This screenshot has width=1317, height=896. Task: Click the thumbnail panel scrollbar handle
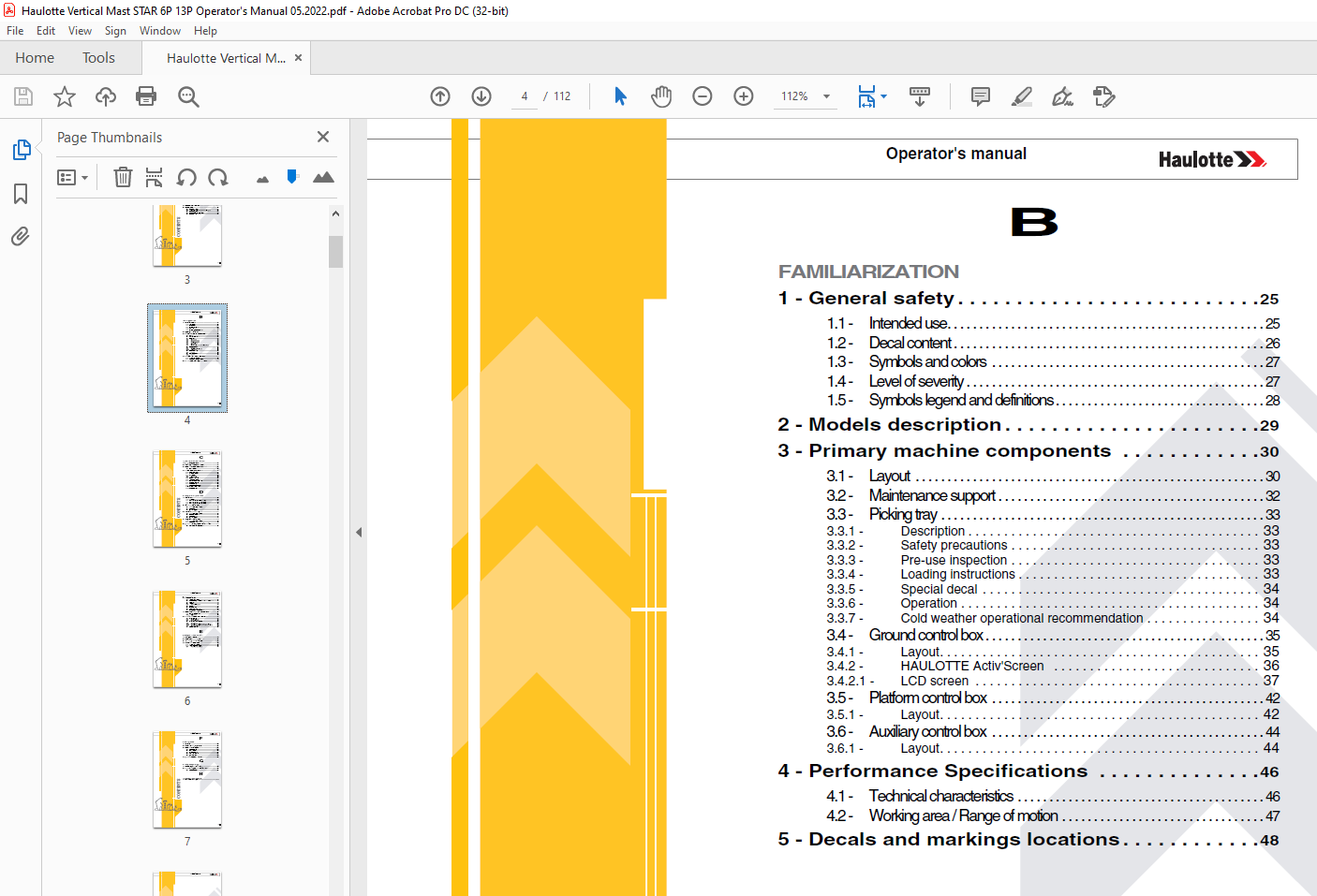click(335, 252)
